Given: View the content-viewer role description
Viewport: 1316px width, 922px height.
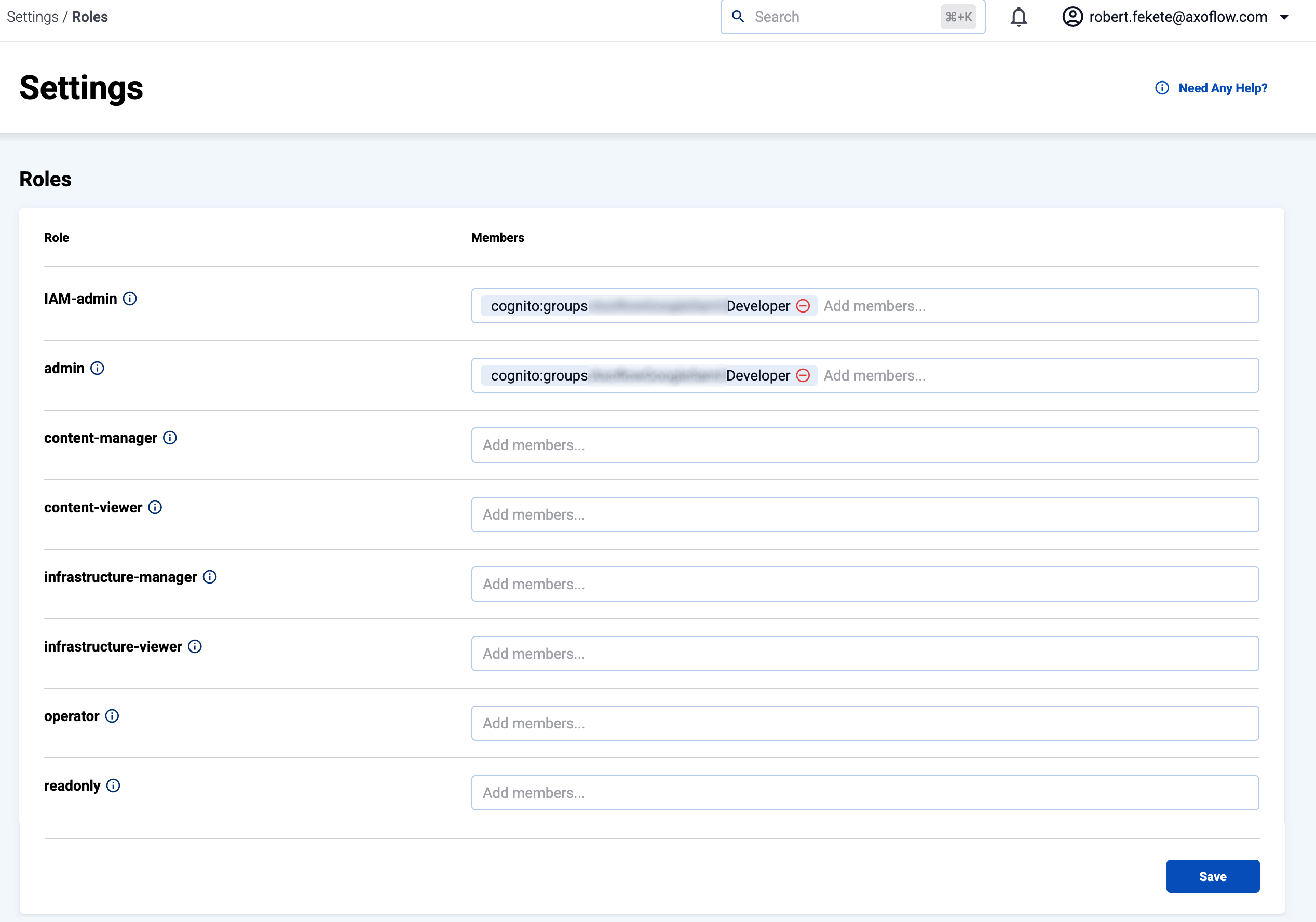Looking at the screenshot, I should click(155, 507).
